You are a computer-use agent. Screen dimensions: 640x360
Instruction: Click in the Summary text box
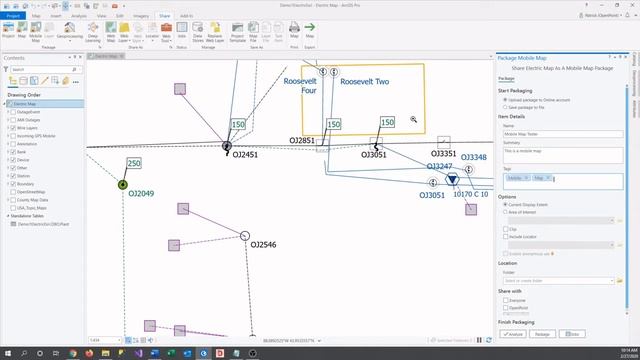(x=563, y=155)
